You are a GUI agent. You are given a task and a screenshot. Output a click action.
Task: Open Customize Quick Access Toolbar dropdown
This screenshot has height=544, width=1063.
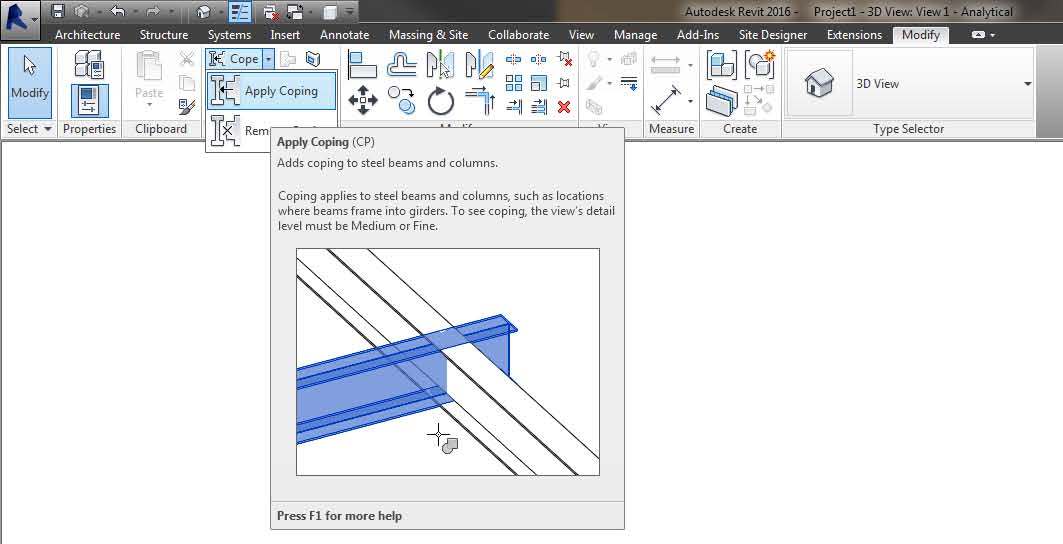[x=349, y=11]
